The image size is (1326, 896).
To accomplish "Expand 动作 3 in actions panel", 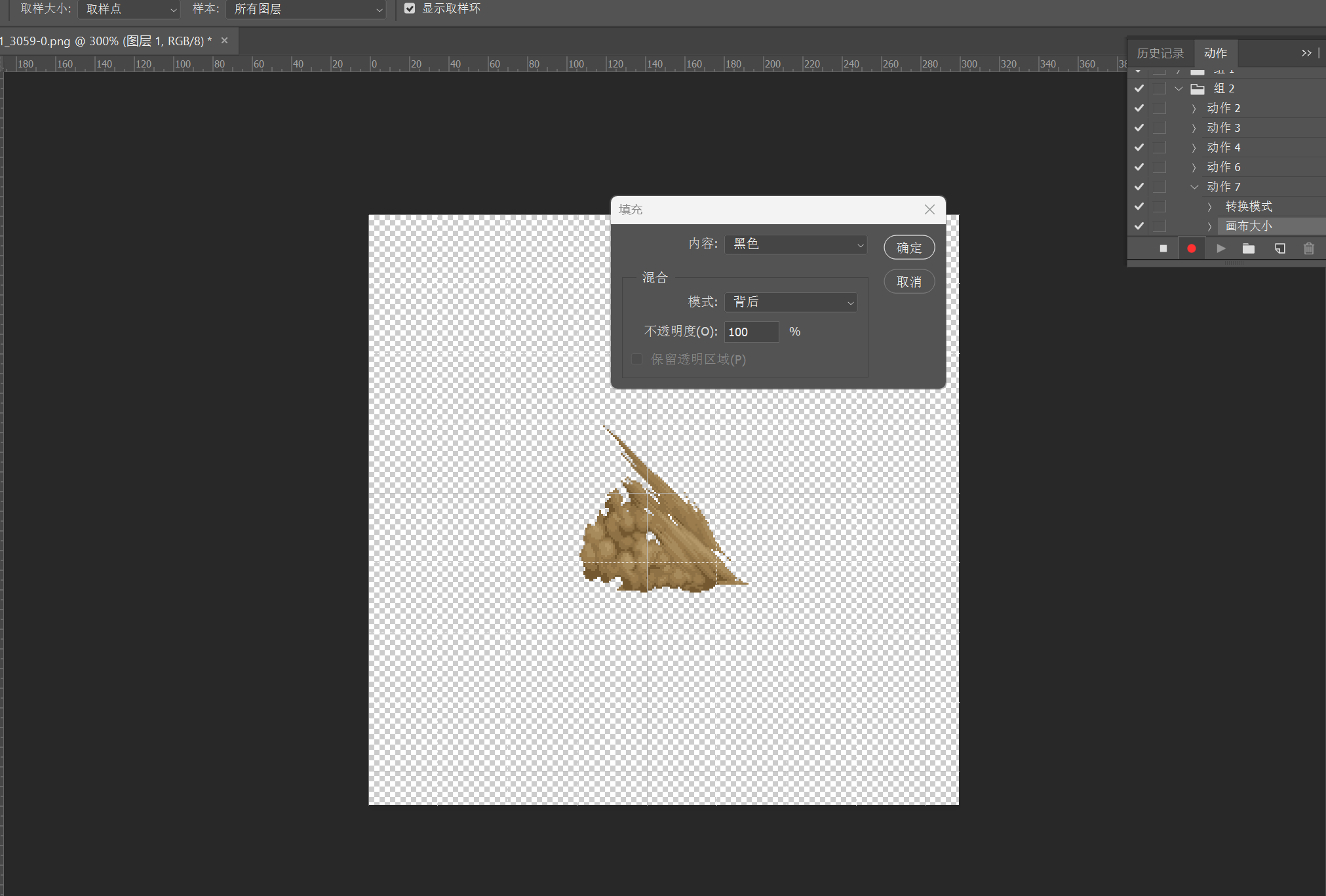I will pyautogui.click(x=1194, y=128).
